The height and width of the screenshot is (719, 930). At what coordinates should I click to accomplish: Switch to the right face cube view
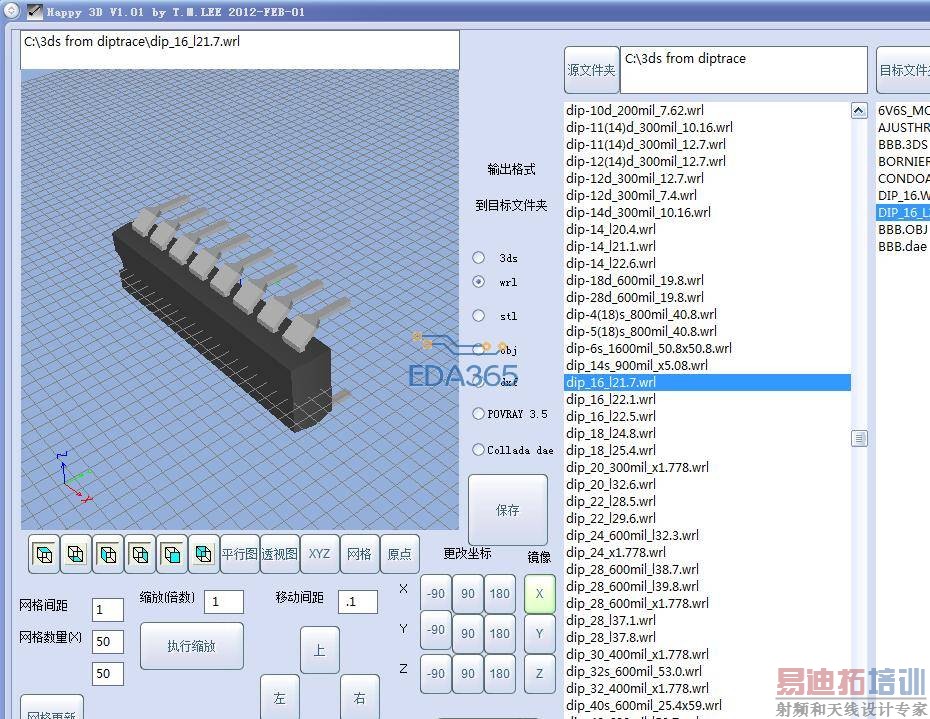(140, 554)
